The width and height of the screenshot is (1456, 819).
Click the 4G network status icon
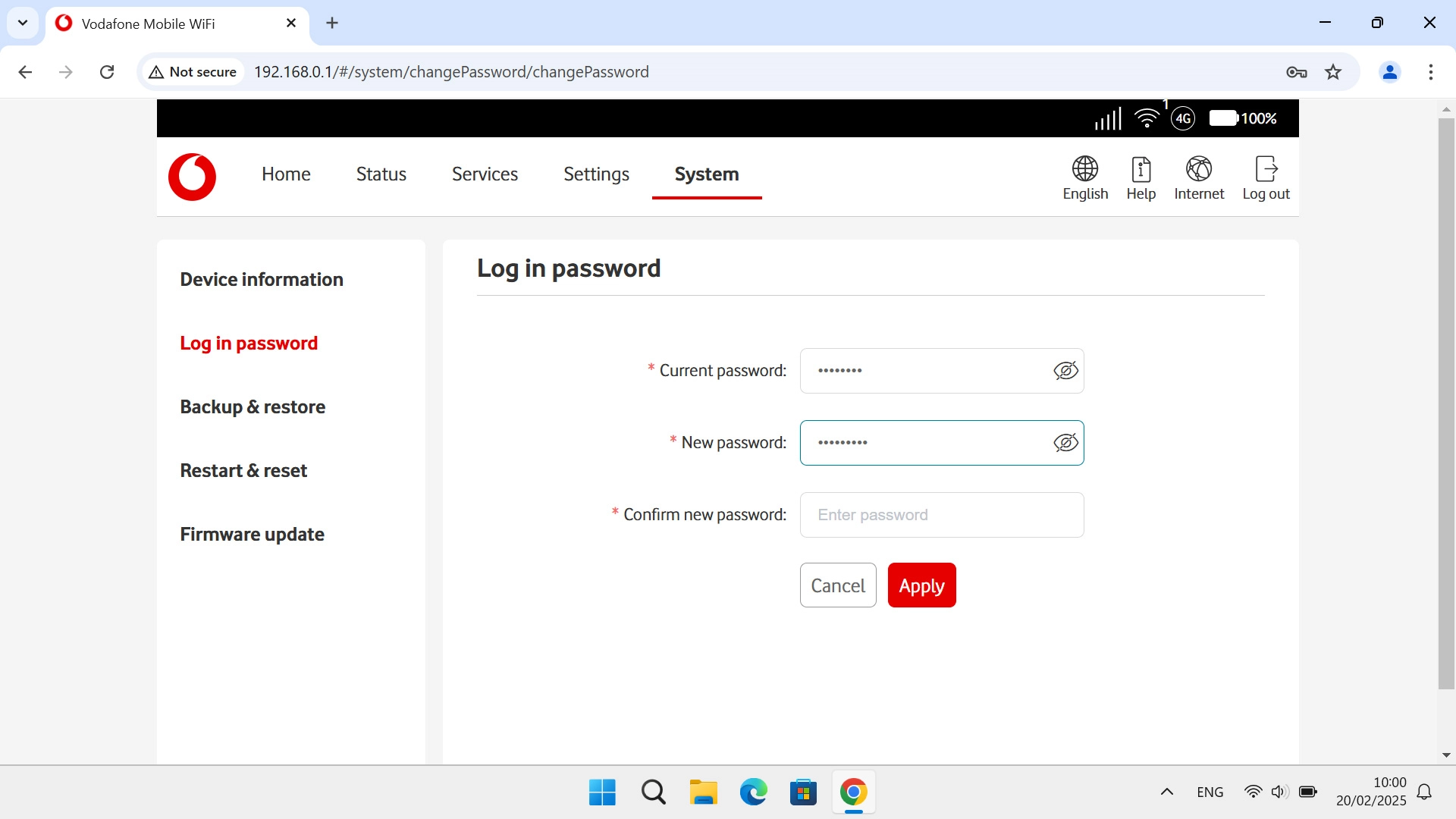coord(1182,118)
